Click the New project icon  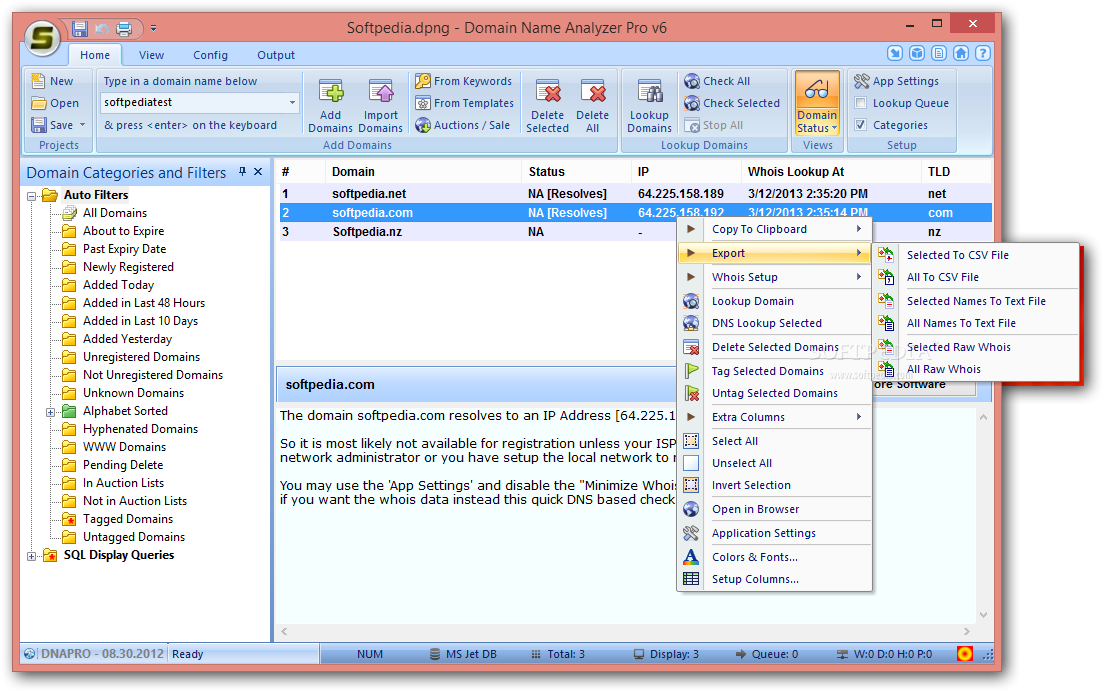click(x=39, y=81)
